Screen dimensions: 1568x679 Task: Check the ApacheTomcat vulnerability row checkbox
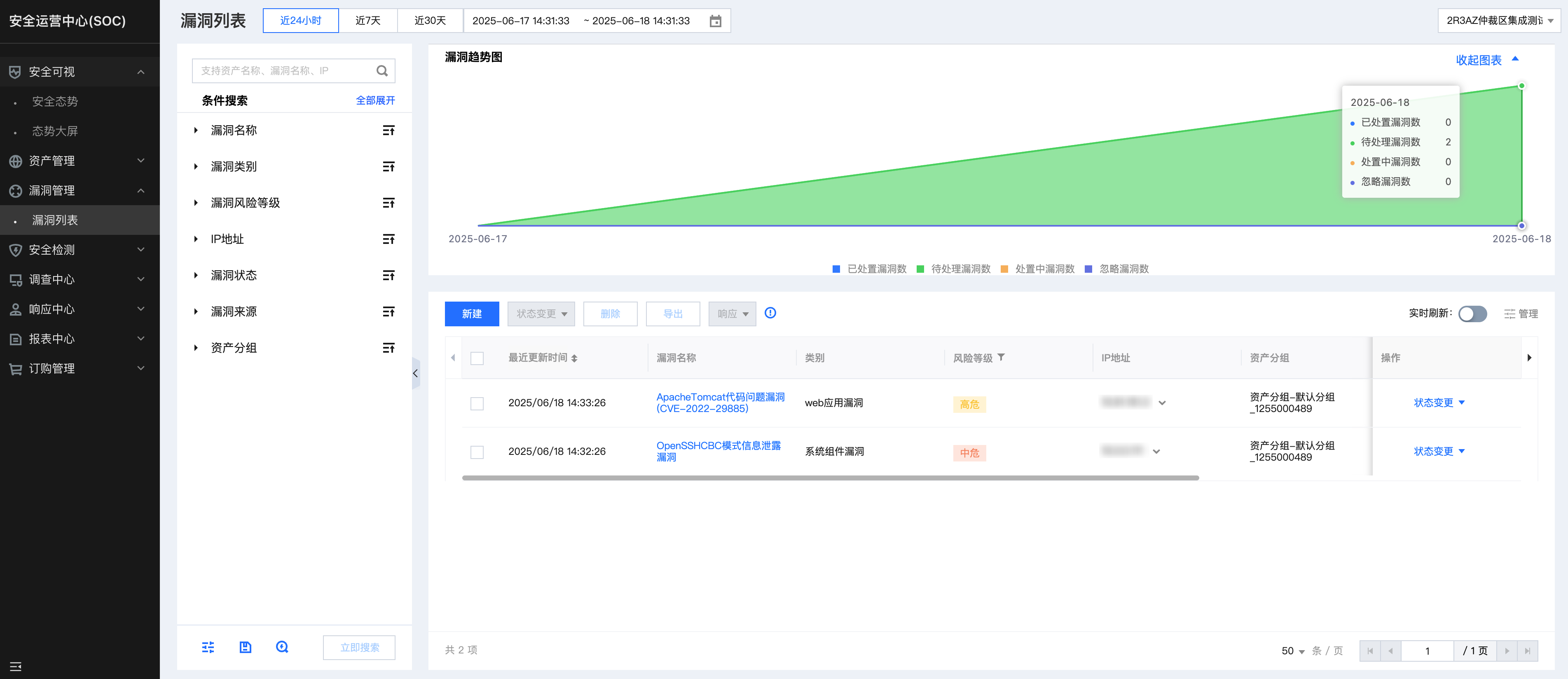pos(477,403)
